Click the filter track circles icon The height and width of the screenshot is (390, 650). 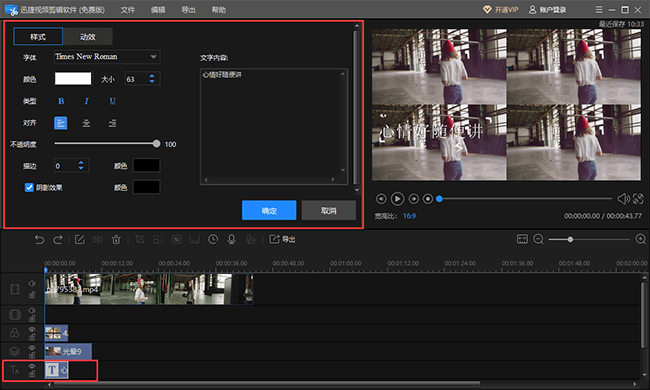[x=15, y=333]
